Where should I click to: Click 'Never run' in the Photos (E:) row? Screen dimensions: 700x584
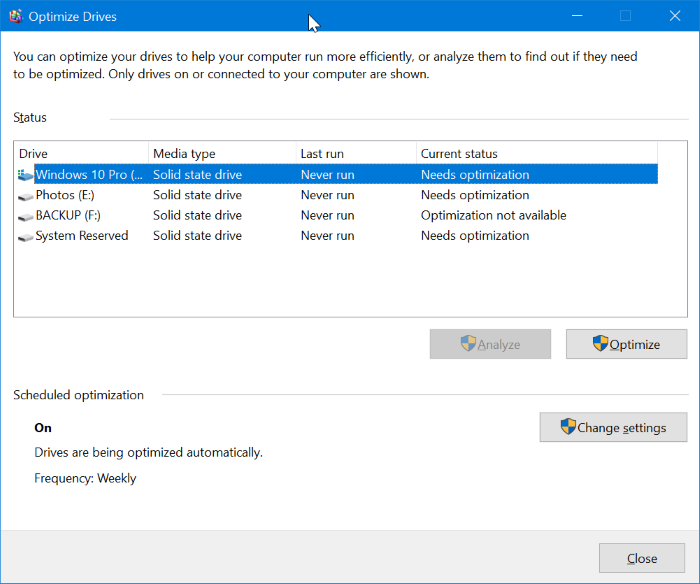pos(327,195)
